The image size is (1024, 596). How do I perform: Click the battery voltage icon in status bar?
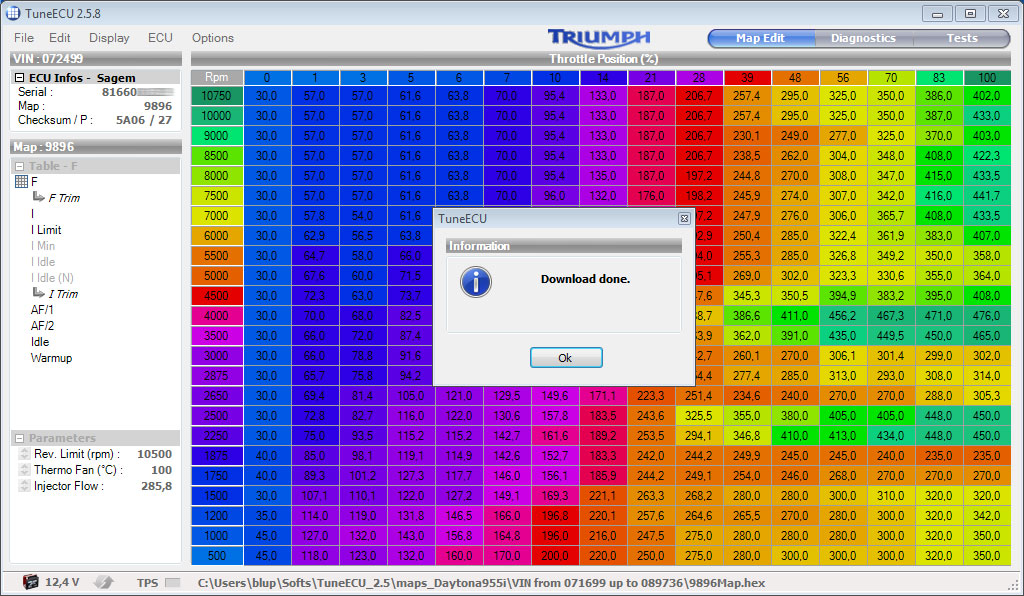point(30,582)
